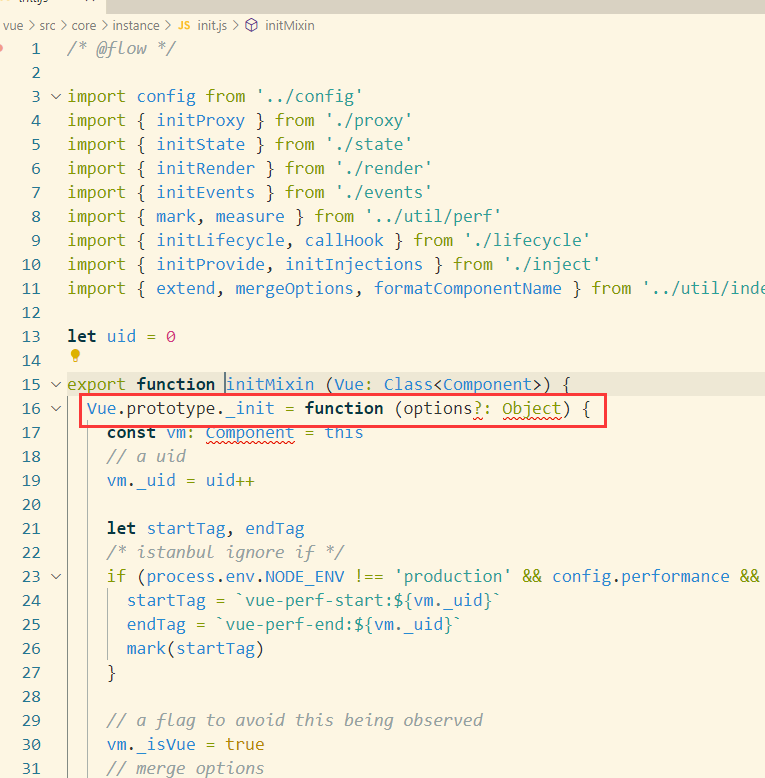Click the underlined 'Object' type annotation
Image resolution: width=765 pixels, height=778 pixels.
[532, 408]
